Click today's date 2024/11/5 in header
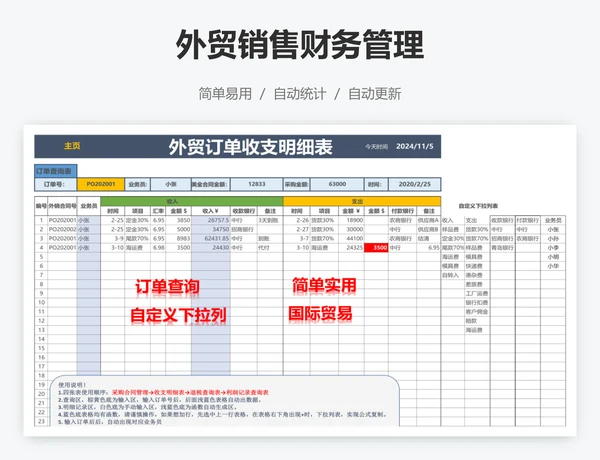 415,146
